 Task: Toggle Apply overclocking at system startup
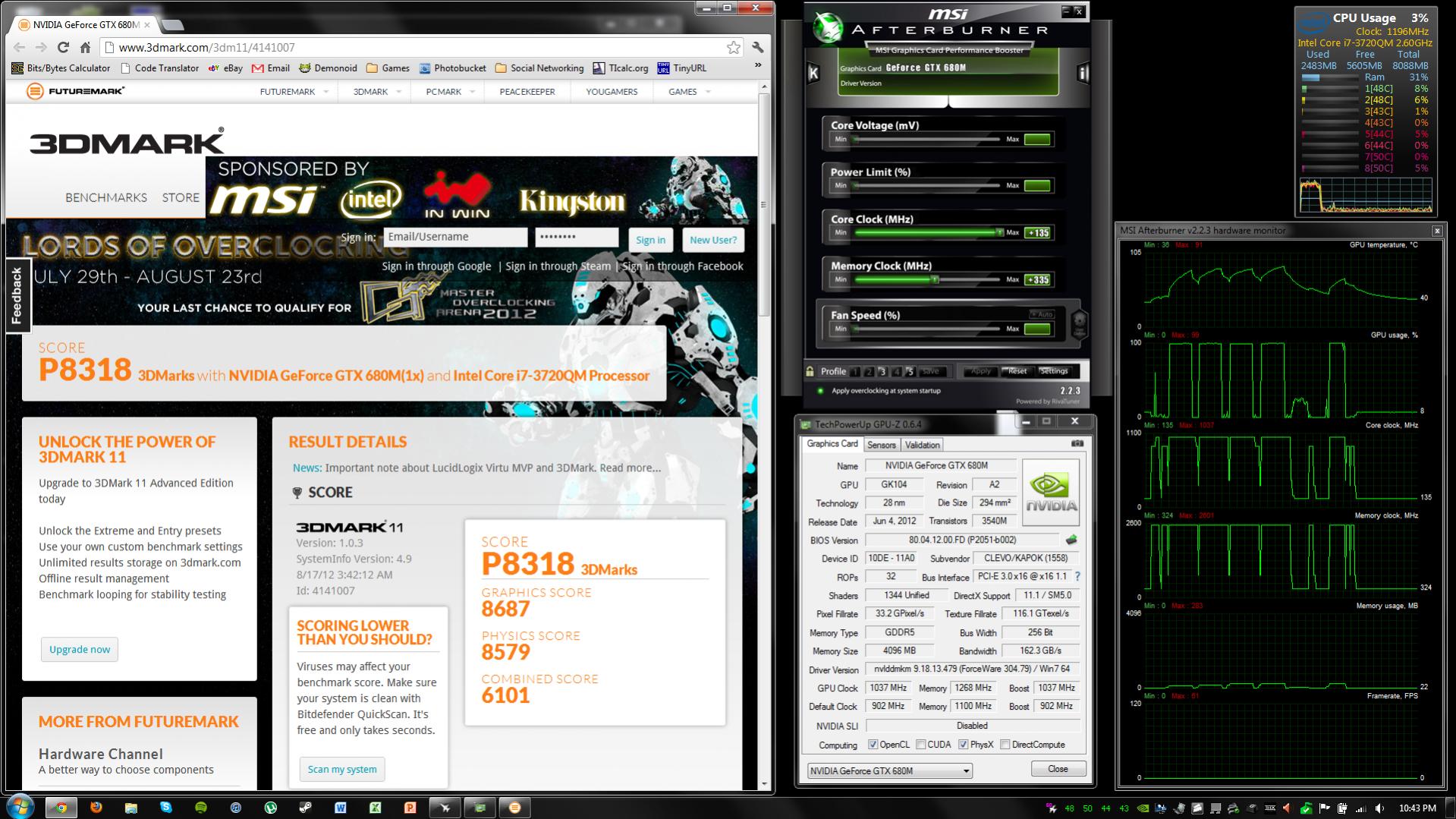tap(820, 391)
